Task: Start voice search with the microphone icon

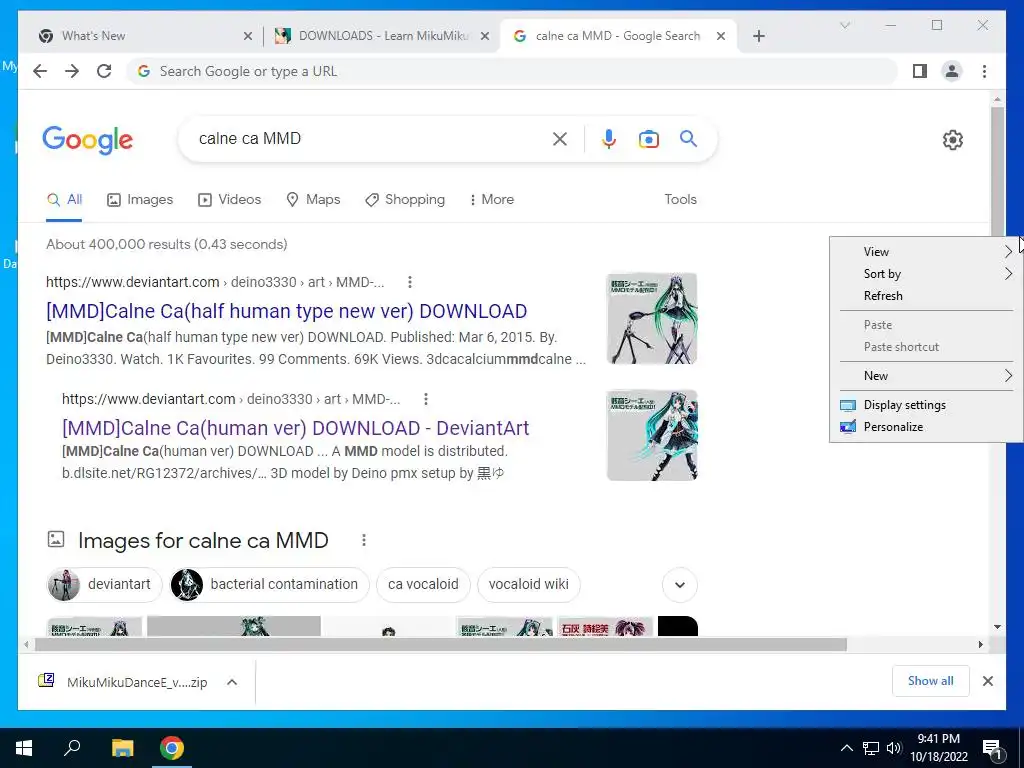Action: [609, 138]
